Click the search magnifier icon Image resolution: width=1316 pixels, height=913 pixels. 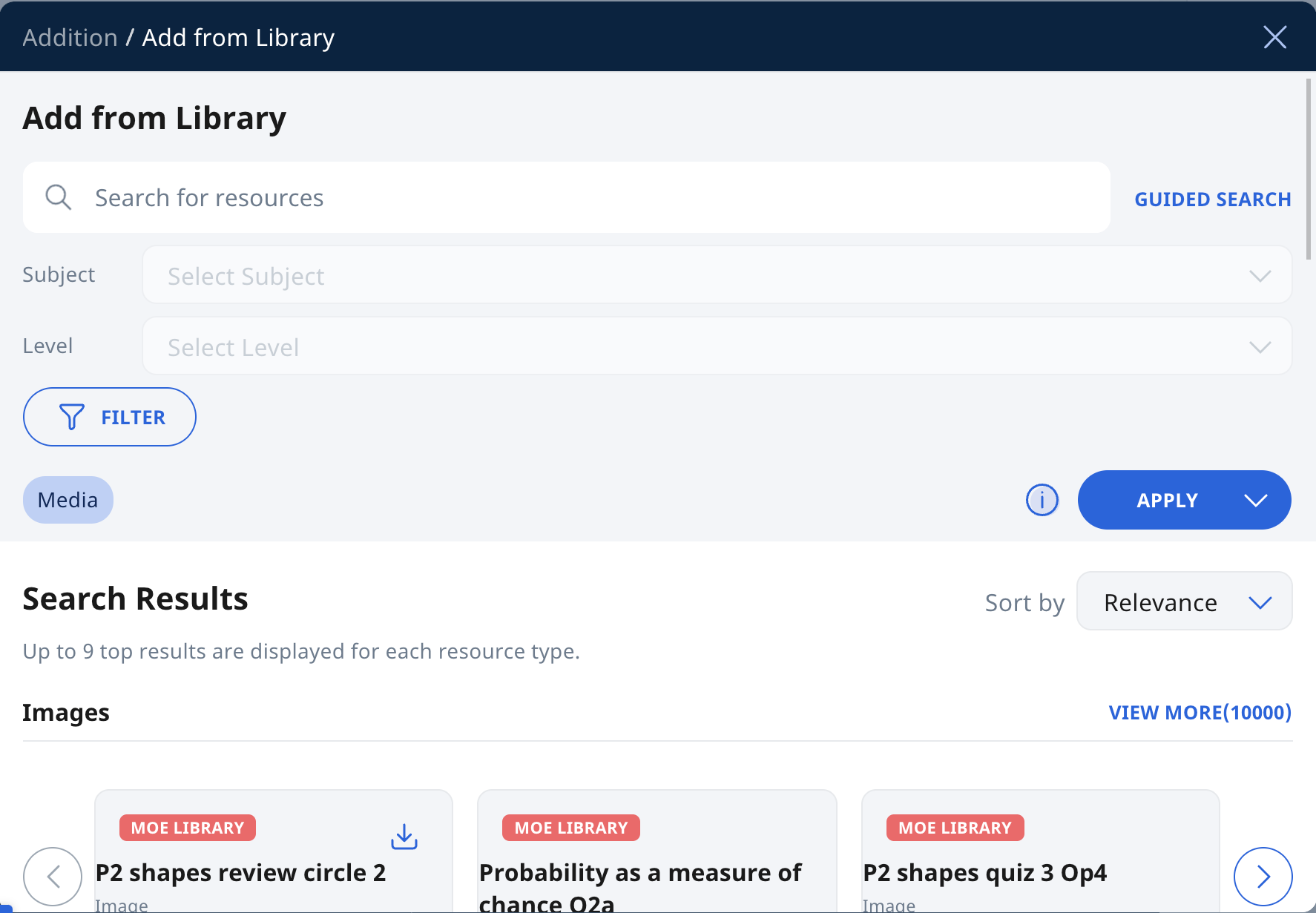tap(58, 198)
